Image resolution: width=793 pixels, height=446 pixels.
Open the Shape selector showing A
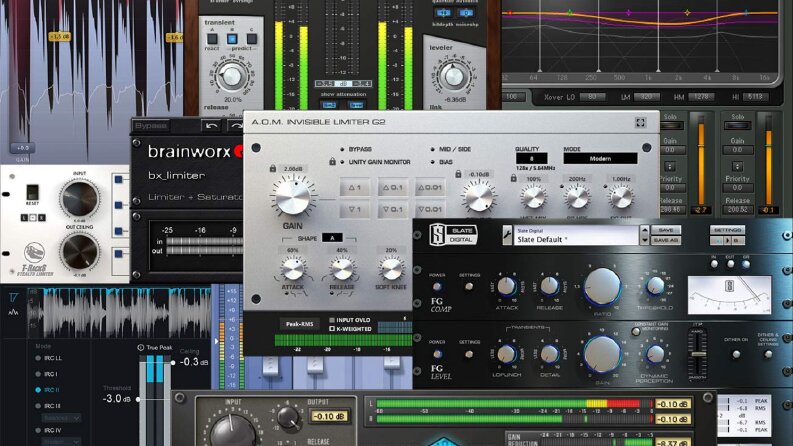tap(332, 238)
